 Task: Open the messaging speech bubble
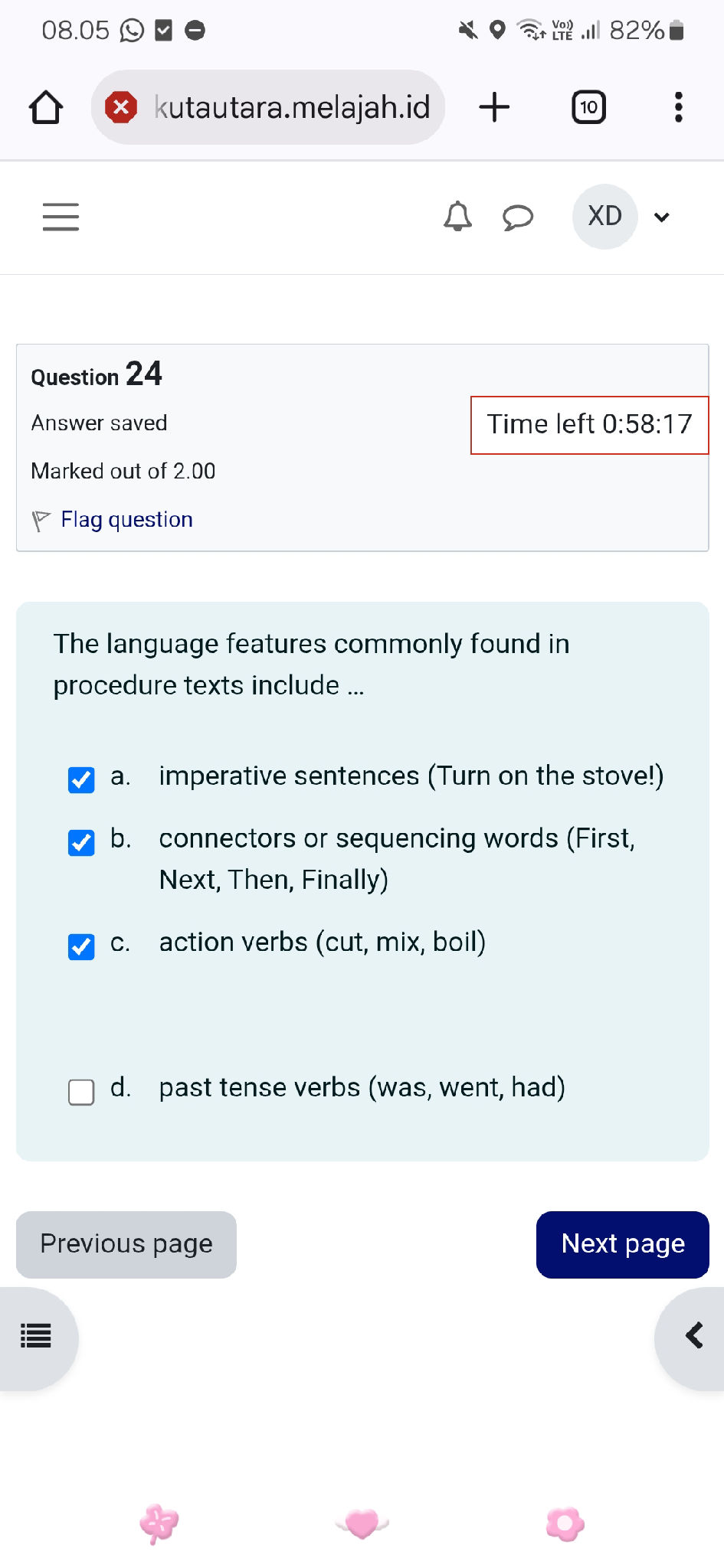tap(518, 217)
